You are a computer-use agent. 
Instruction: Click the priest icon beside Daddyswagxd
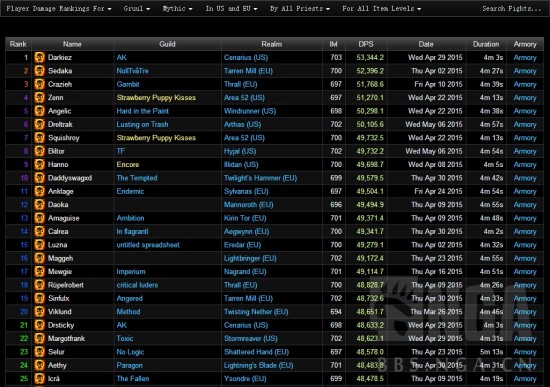[x=39, y=178]
